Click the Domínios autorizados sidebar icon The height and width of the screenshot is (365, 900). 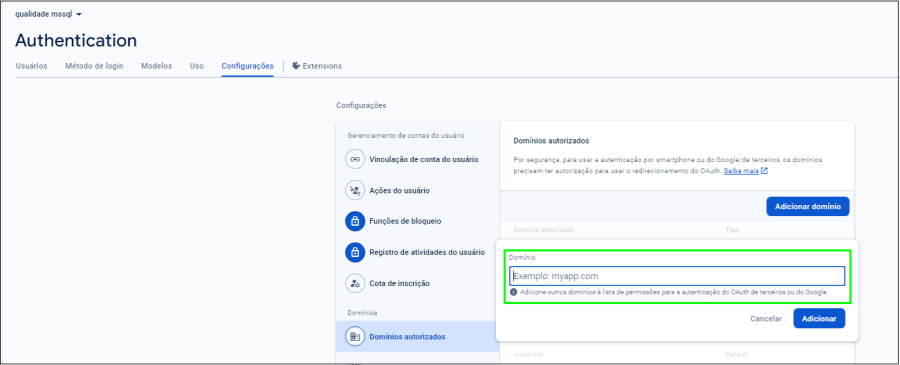(x=355, y=337)
